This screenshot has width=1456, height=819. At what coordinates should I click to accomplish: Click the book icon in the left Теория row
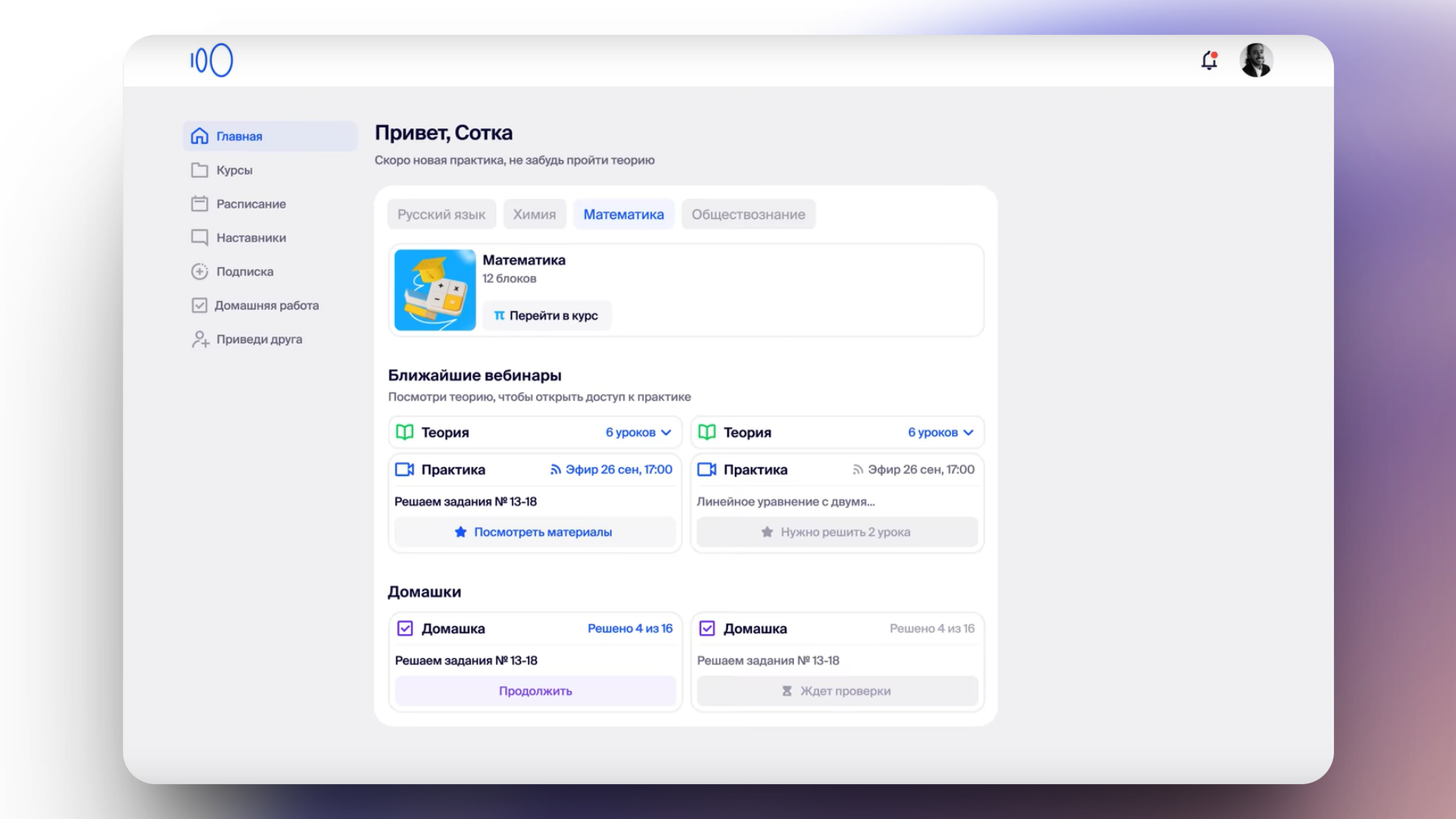[404, 432]
